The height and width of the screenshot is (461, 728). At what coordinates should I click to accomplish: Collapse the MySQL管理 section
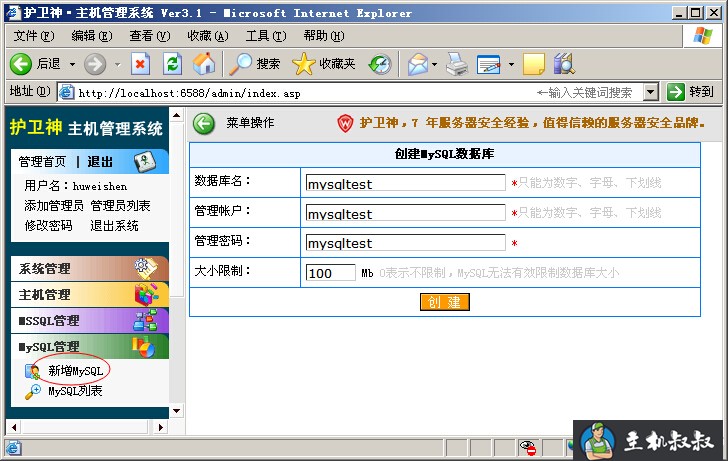[x=90, y=346]
